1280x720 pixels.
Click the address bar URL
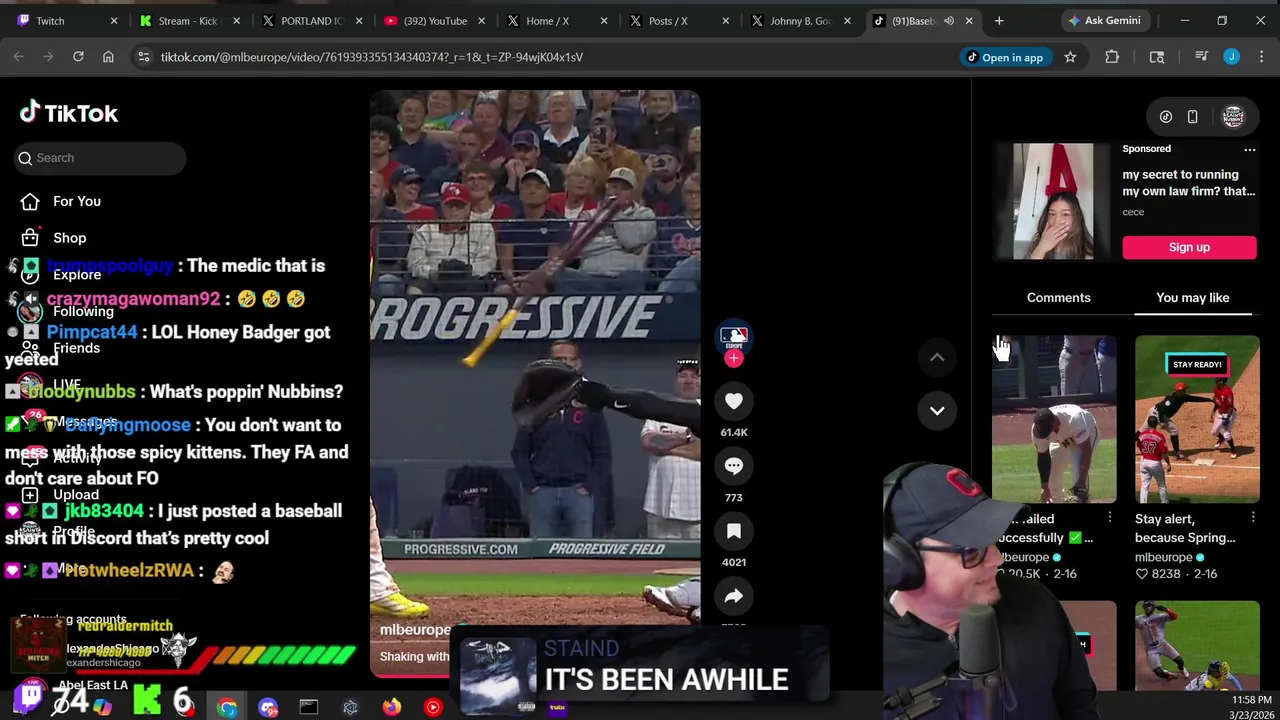(x=372, y=57)
